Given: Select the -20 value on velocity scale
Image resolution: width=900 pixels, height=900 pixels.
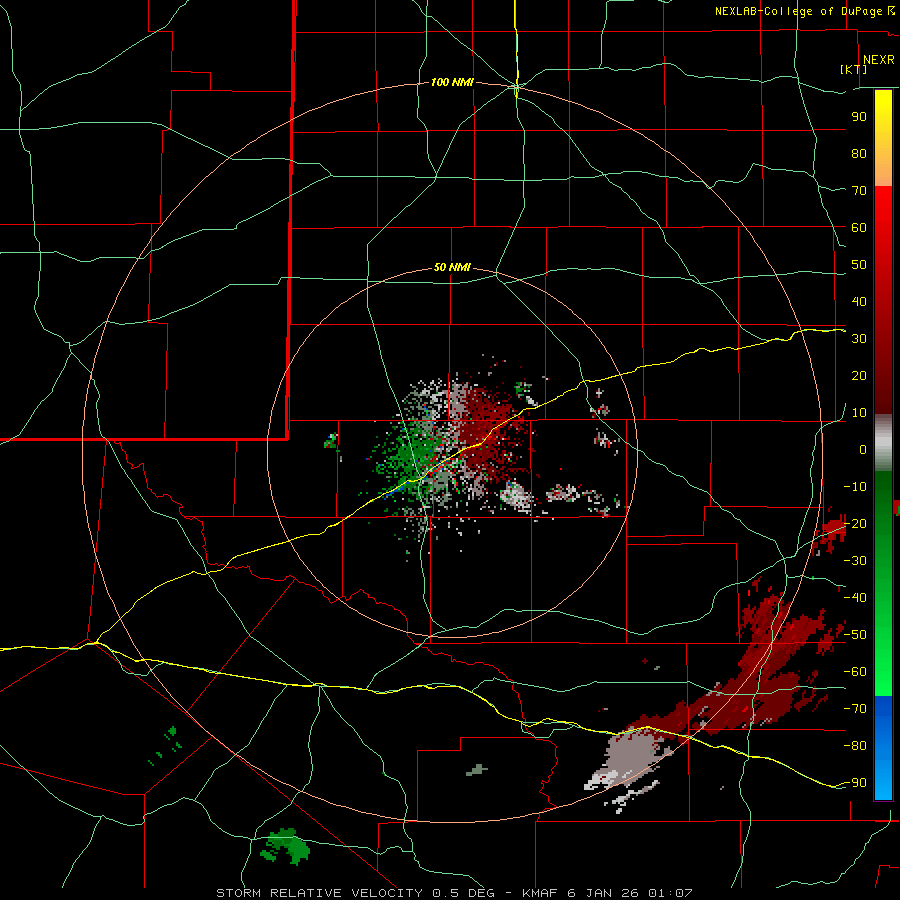Looking at the screenshot, I should pos(855,523).
